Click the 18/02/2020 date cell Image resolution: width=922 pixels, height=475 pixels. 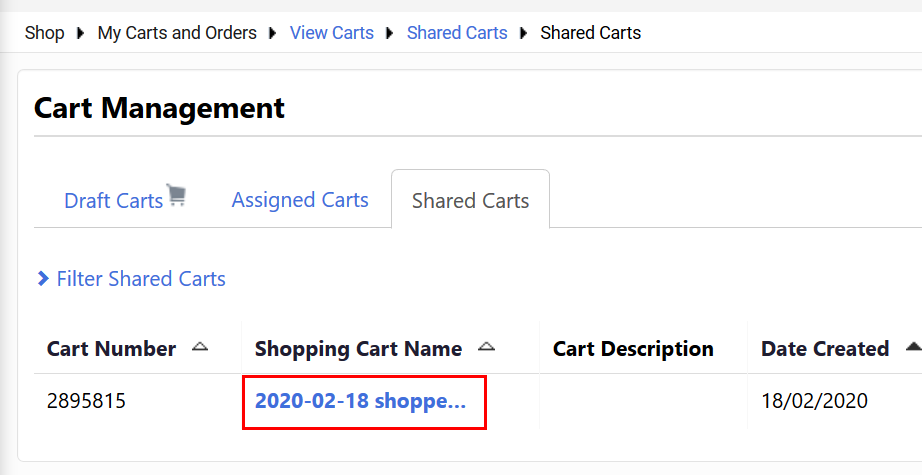point(814,401)
